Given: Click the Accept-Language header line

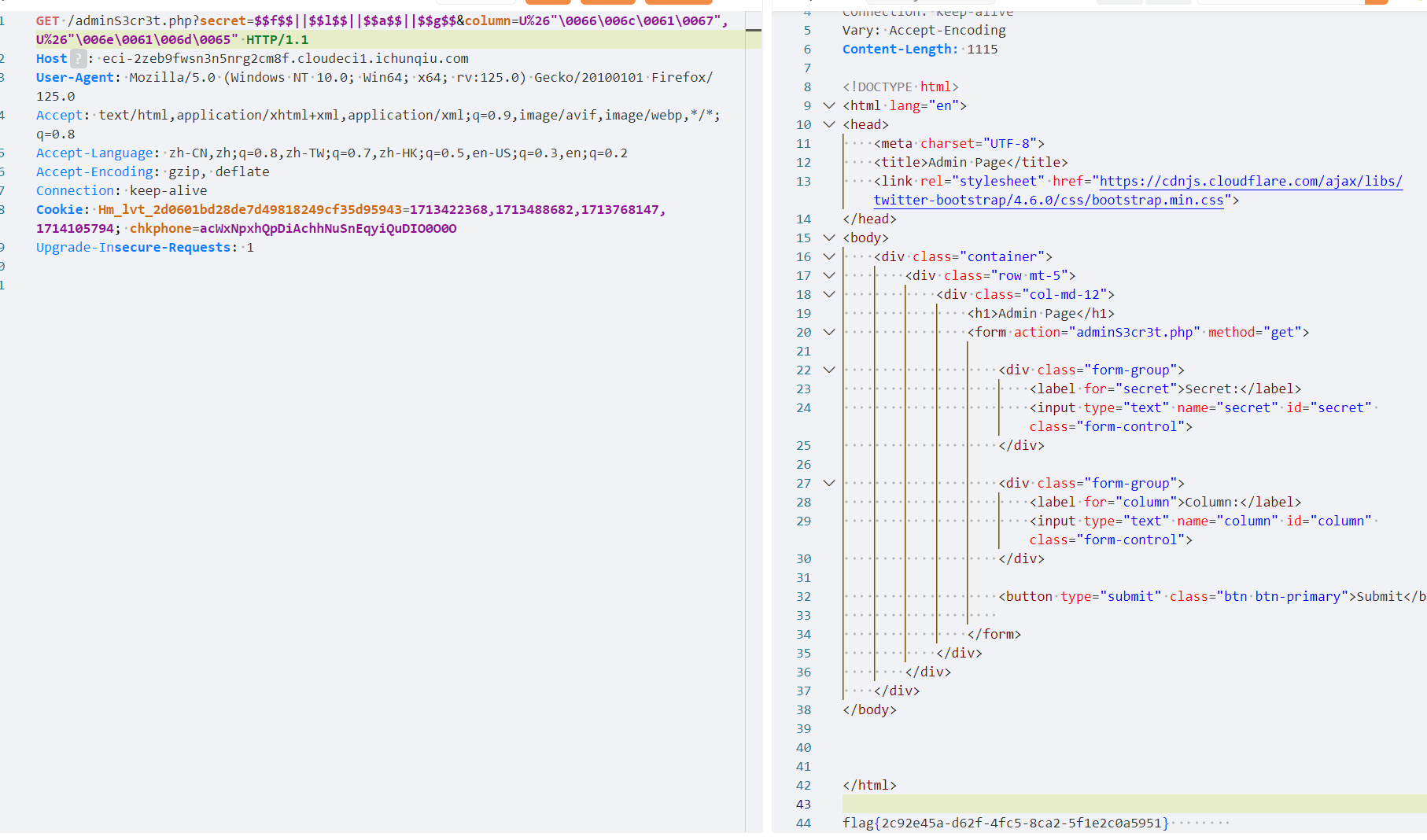Looking at the screenshot, I should click(x=332, y=153).
